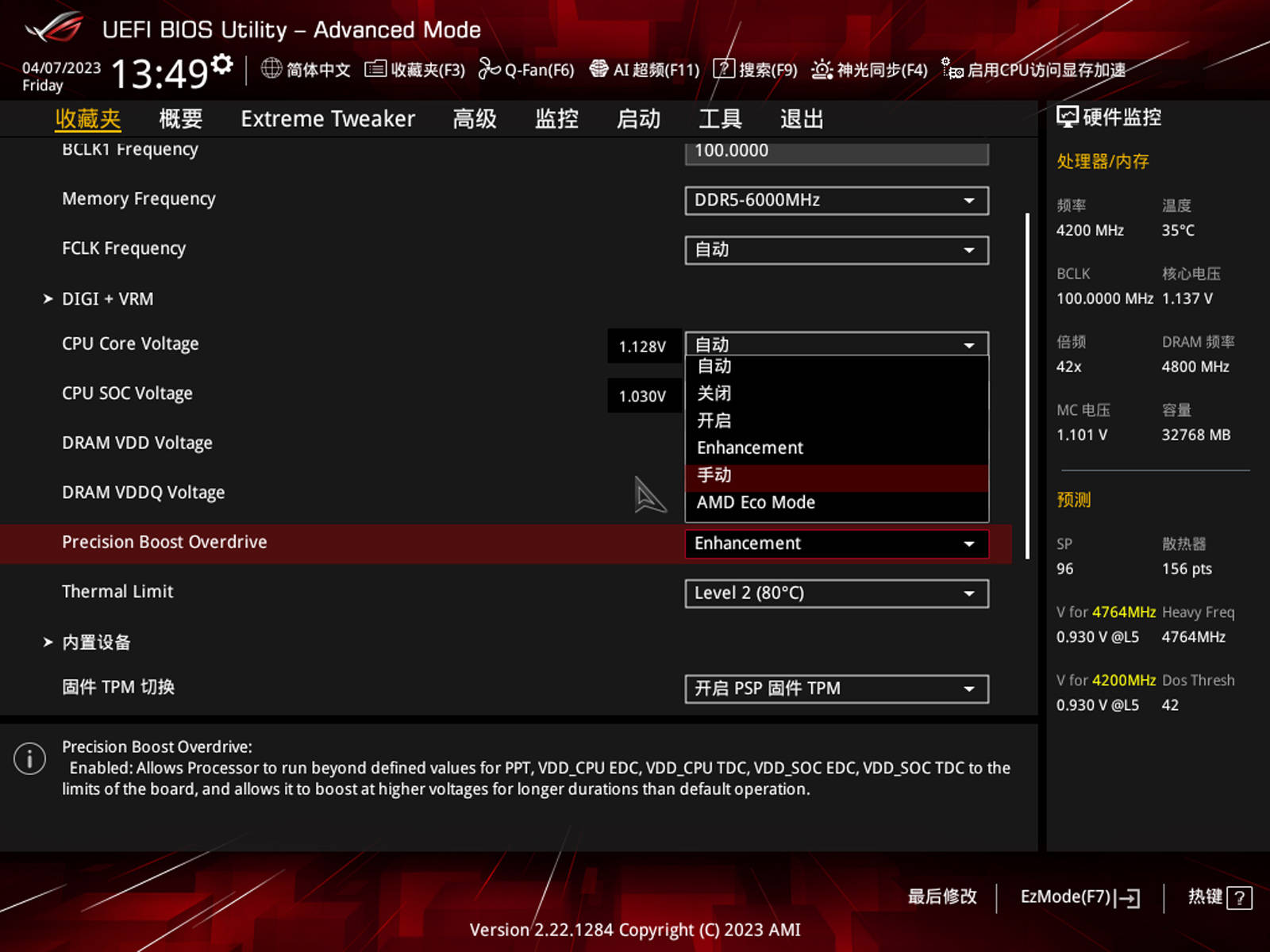Click the 简体中文 language button

306,69
